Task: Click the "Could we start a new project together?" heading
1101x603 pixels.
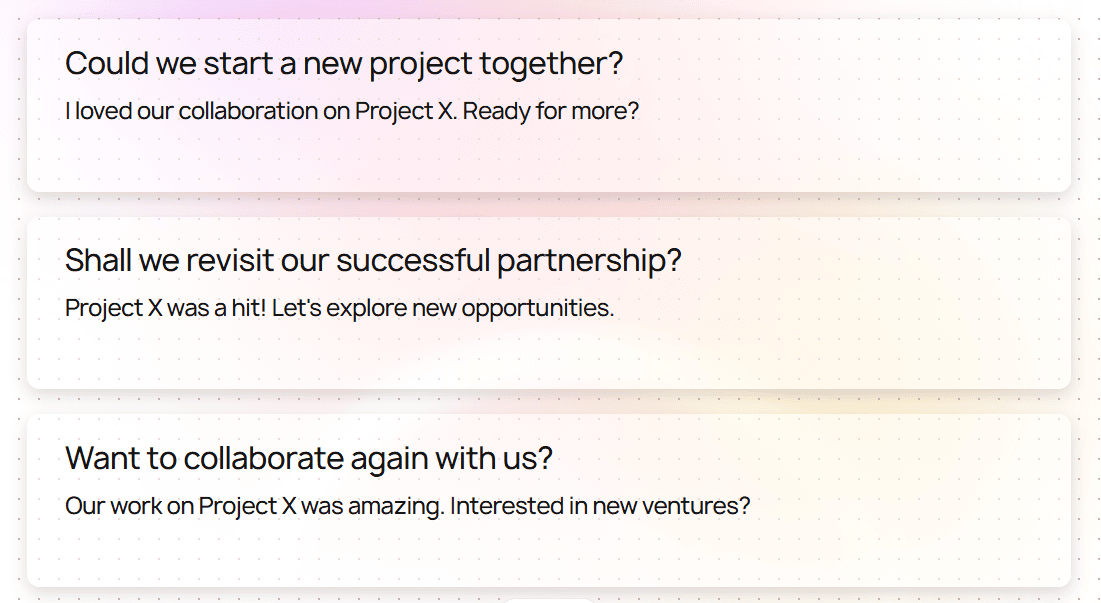Action: [343, 64]
